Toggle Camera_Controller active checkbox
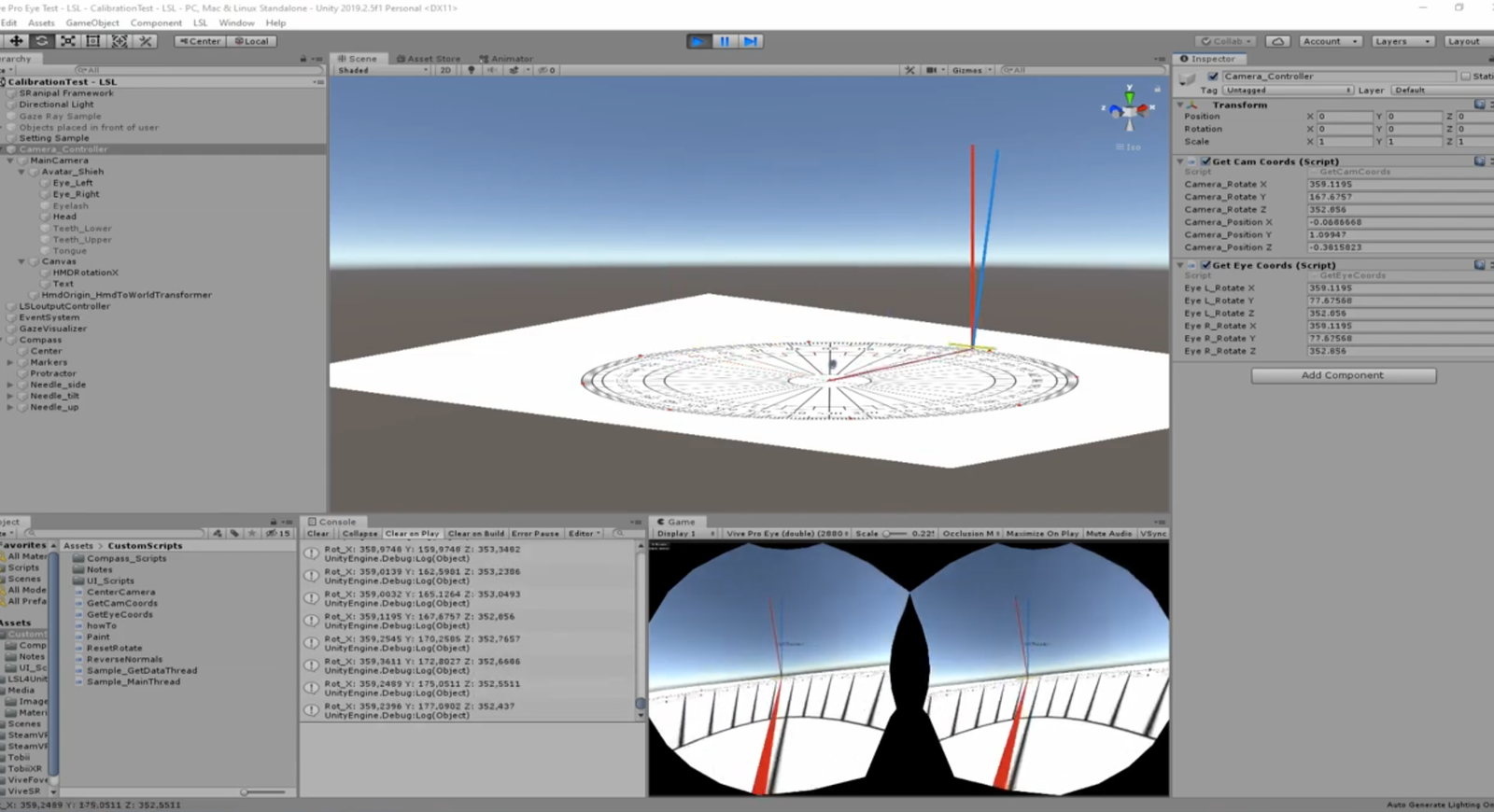 1213,77
